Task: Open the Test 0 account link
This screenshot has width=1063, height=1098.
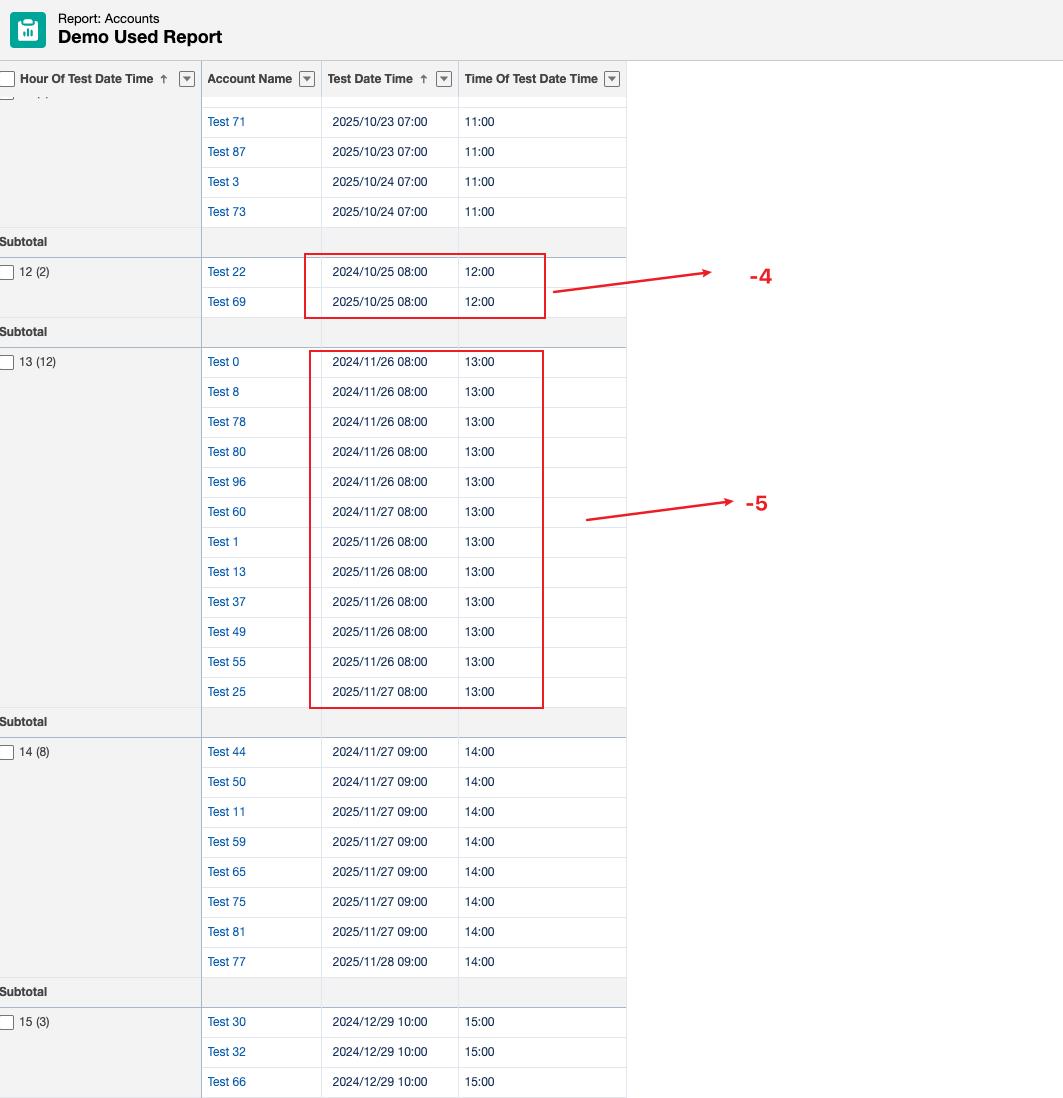Action: pyautogui.click(x=223, y=362)
